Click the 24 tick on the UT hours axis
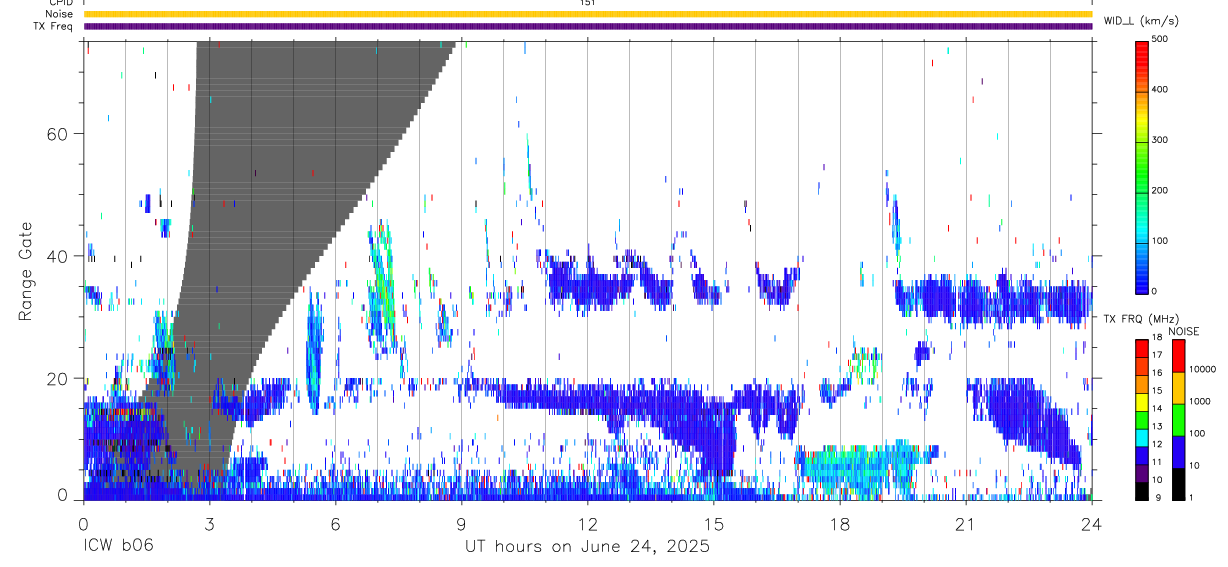Viewport: 1228px width, 567px height. [1091, 523]
